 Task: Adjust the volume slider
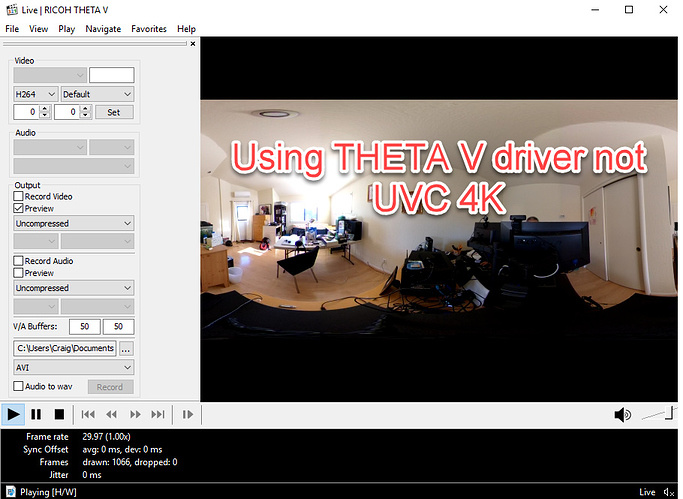pyautogui.click(x=659, y=414)
